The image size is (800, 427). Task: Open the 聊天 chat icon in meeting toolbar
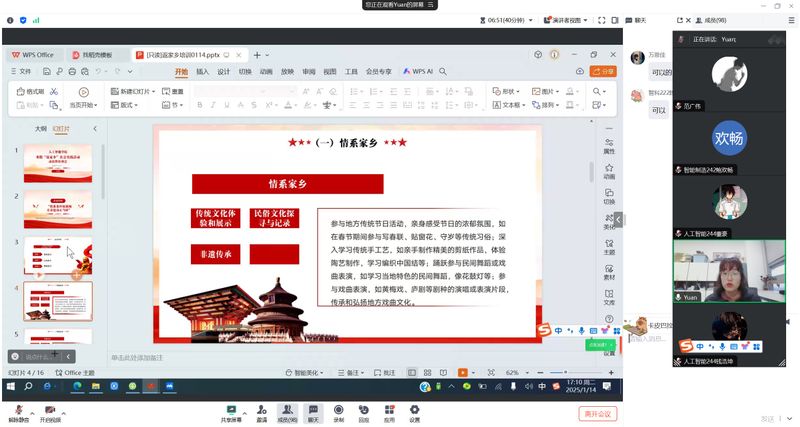(313, 410)
